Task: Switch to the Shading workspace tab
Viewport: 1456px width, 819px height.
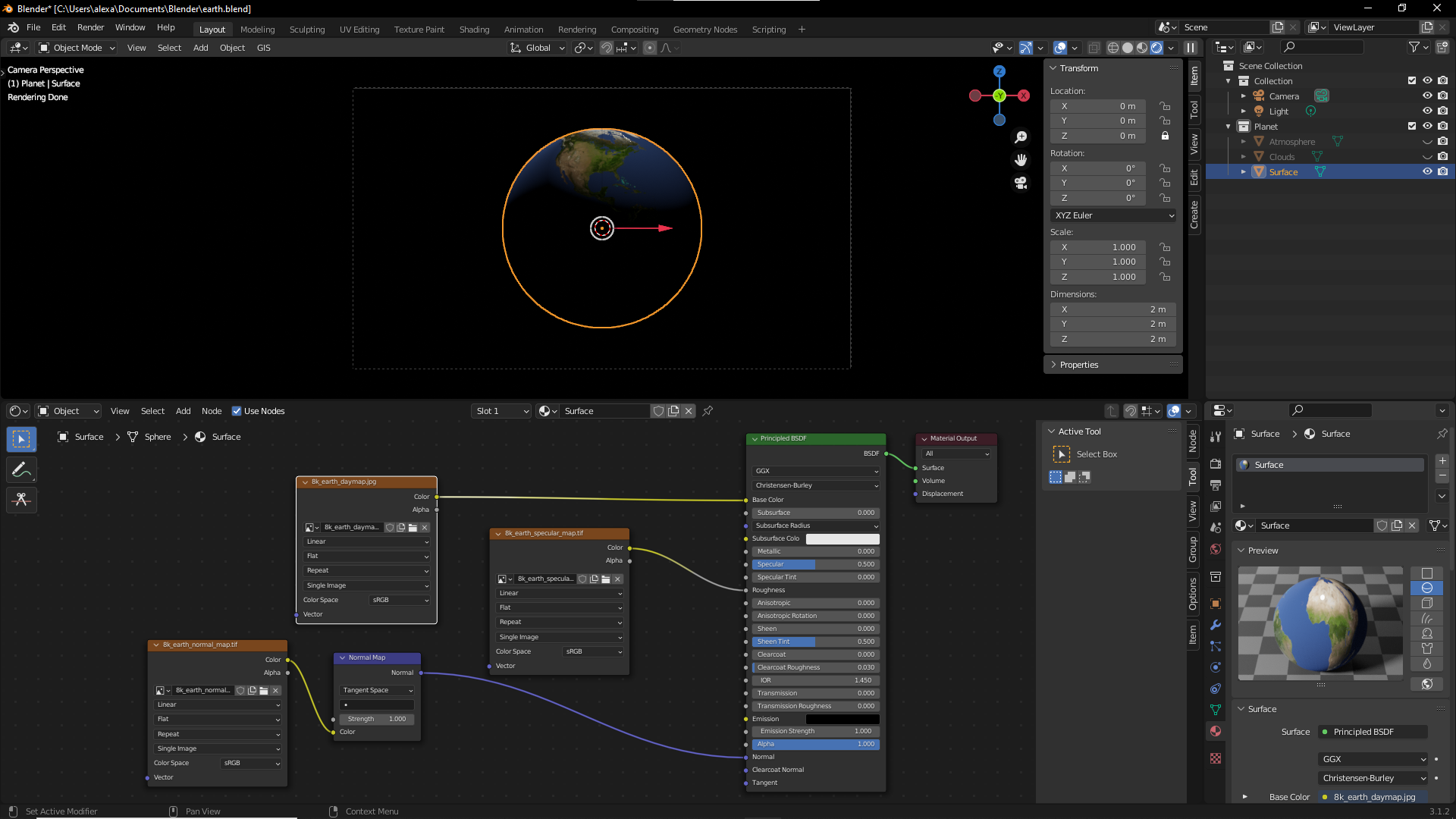Action: pos(474,30)
